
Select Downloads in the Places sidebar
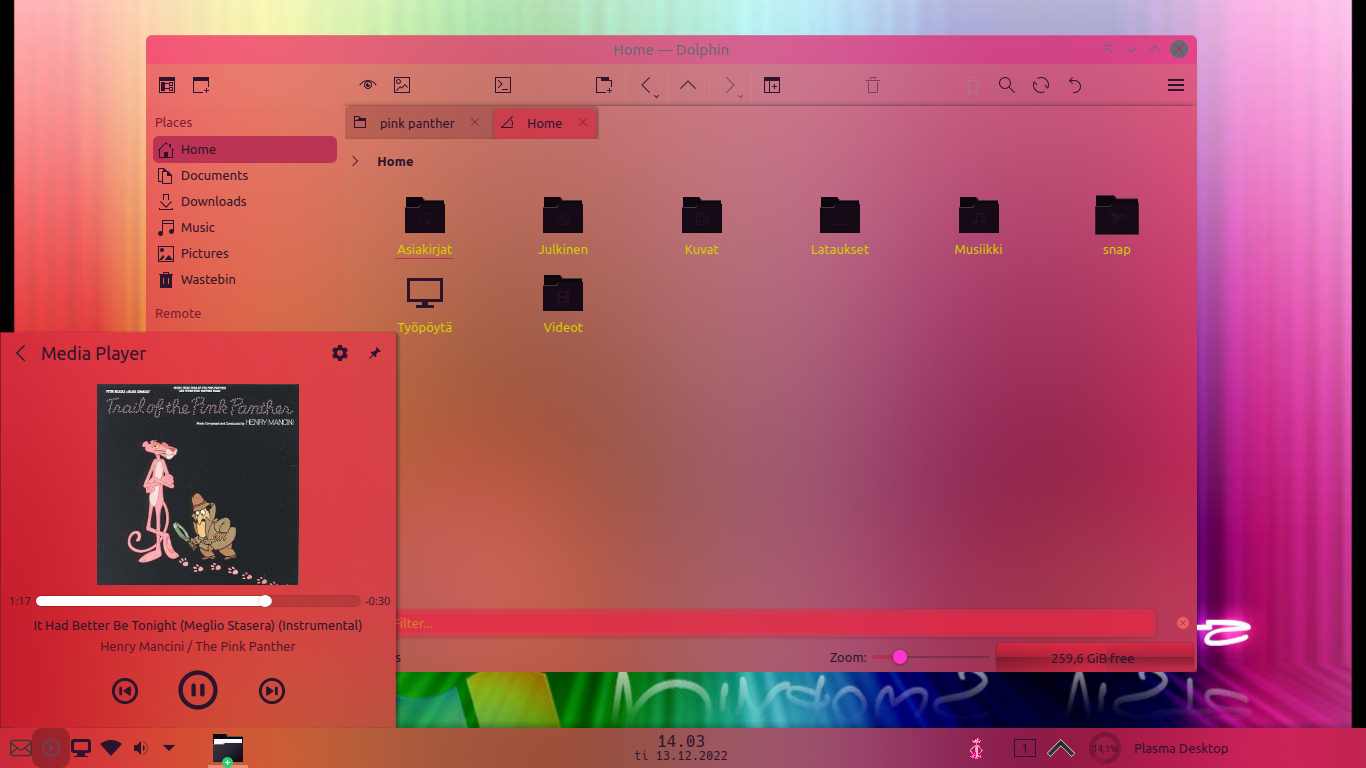coord(213,201)
